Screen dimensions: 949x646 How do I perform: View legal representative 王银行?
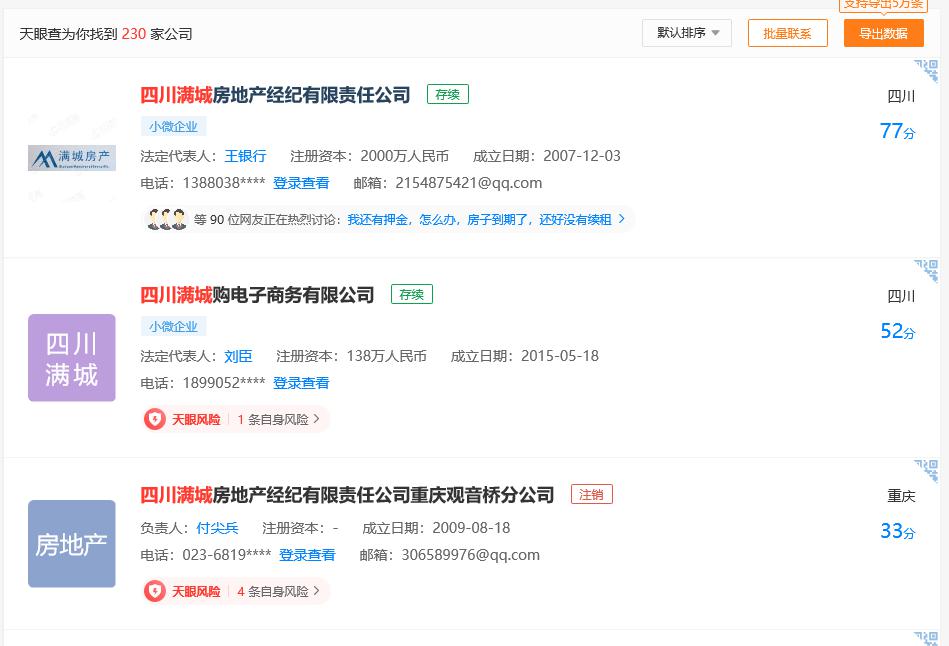pyautogui.click(x=245, y=156)
